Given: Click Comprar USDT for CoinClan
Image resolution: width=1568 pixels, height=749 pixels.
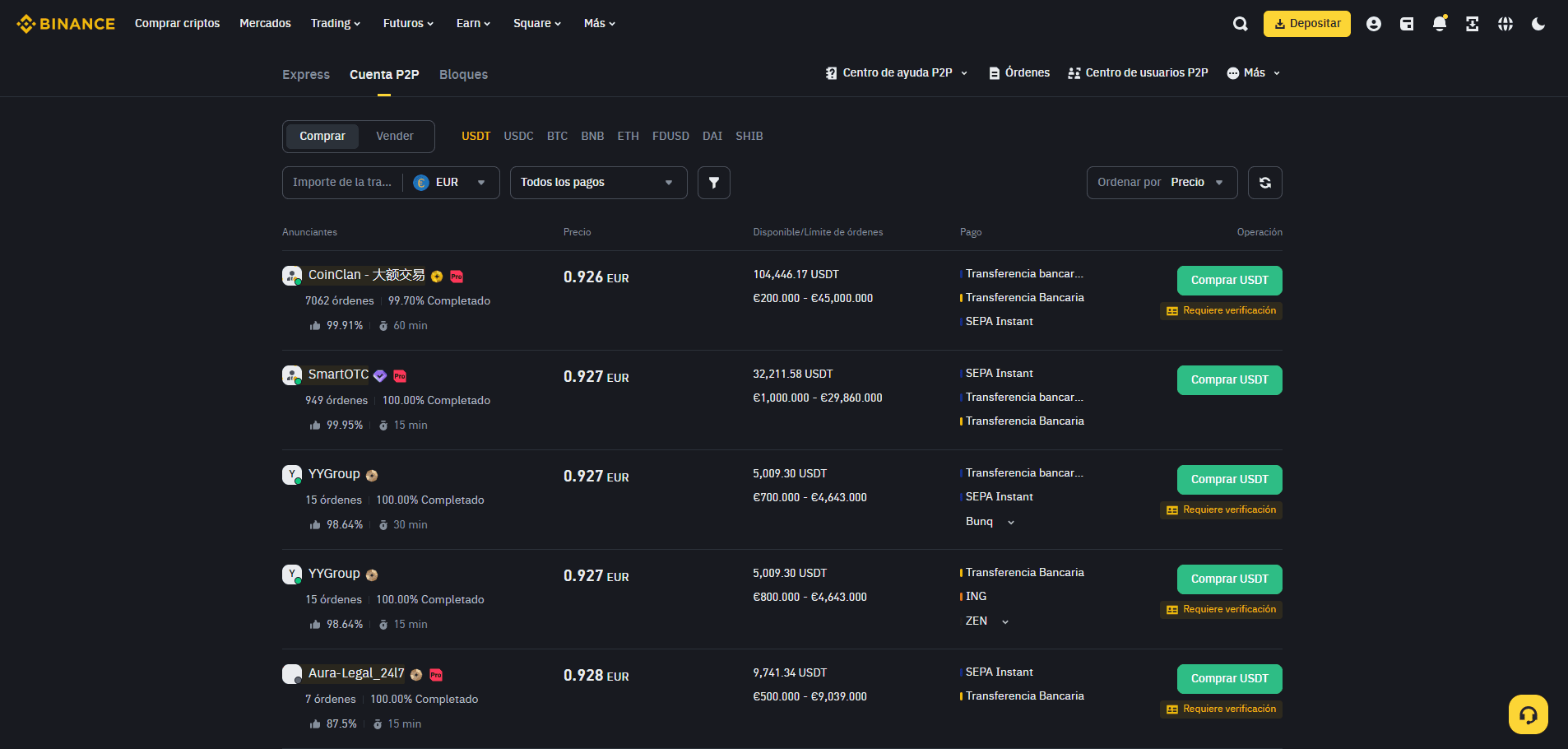Looking at the screenshot, I should point(1229,281).
